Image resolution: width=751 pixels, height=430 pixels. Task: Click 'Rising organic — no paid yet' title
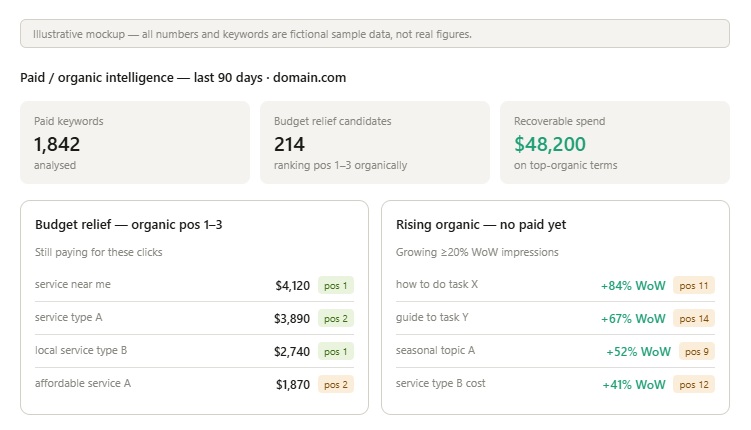[481, 225]
